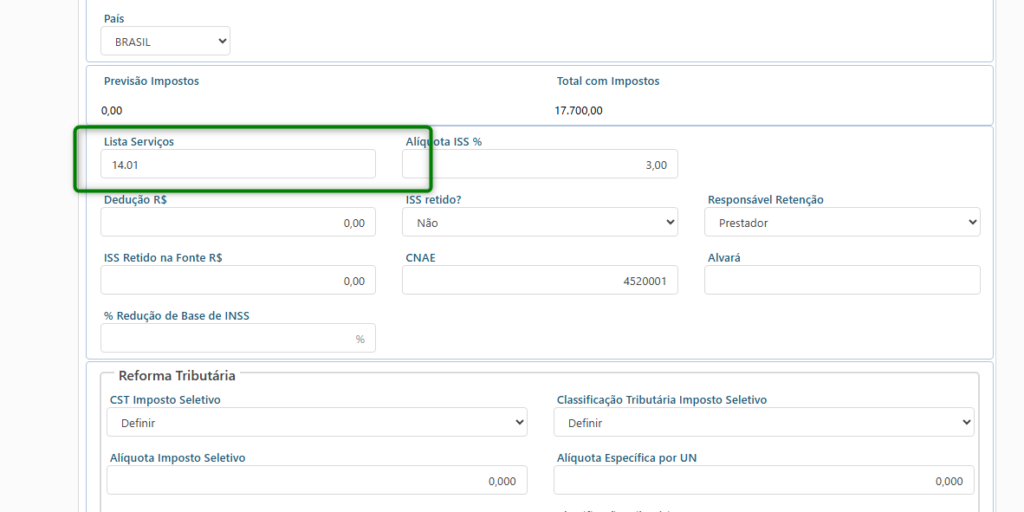The image size is (1024, 512).
Task: Open the Responsável Retenção dropdown
Action: tap(842, 222)
